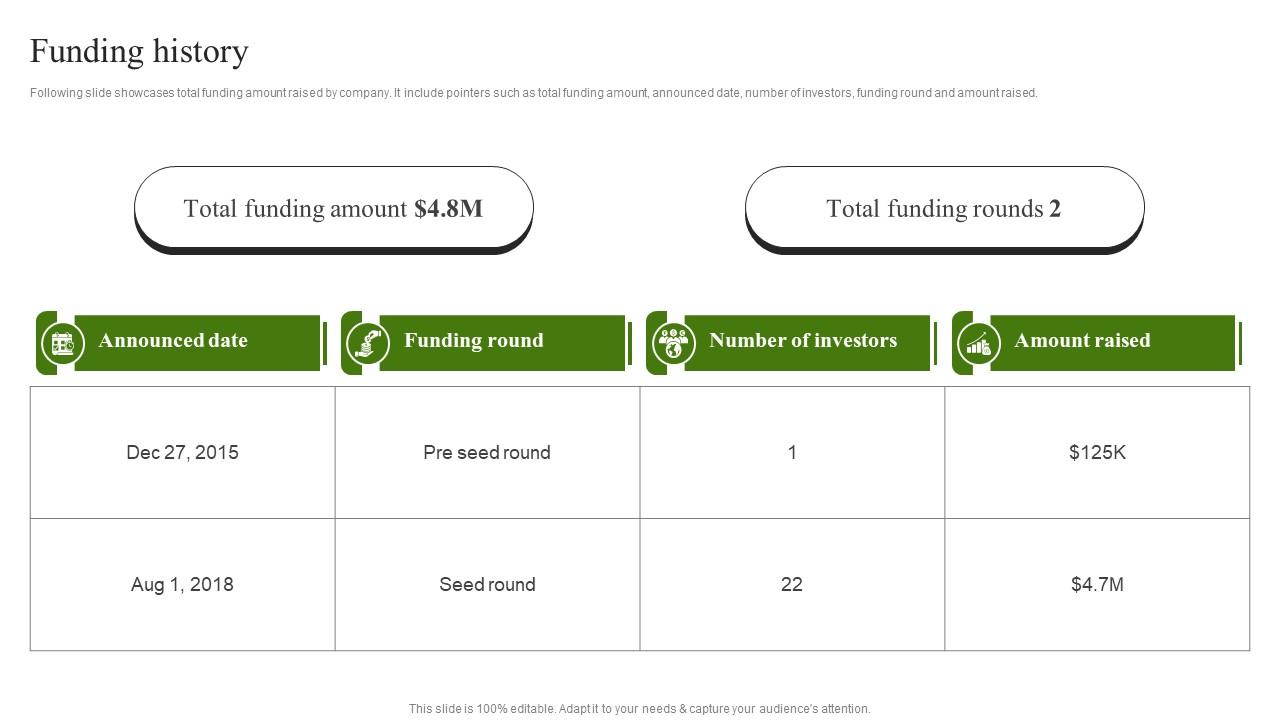Viewport: 1280px width, 720px height.
Task: Select the Amount raised header
Action: (1097, 343)
